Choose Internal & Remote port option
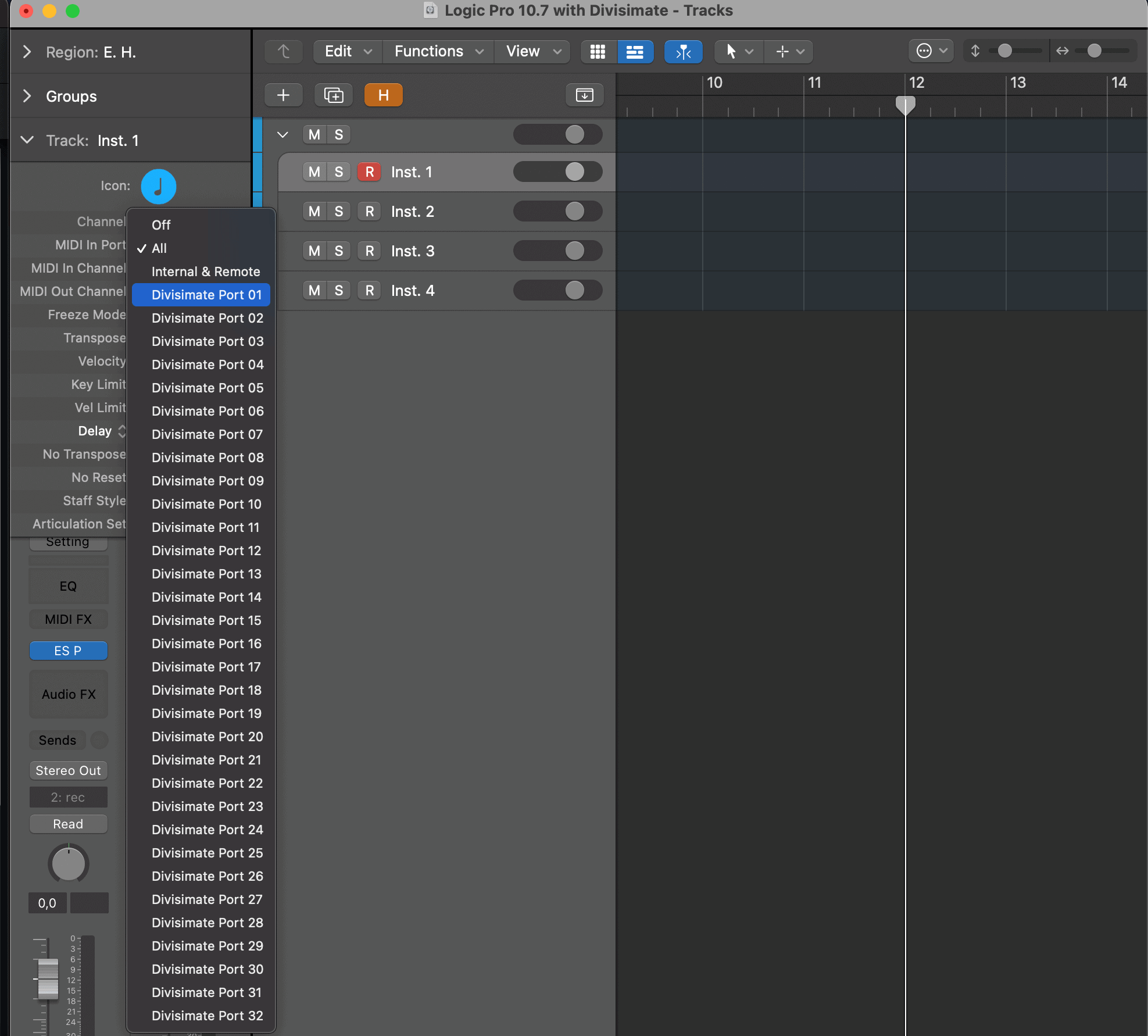Image resolution: width=1148 pixels, height=1036 pixels. point(201,271)
